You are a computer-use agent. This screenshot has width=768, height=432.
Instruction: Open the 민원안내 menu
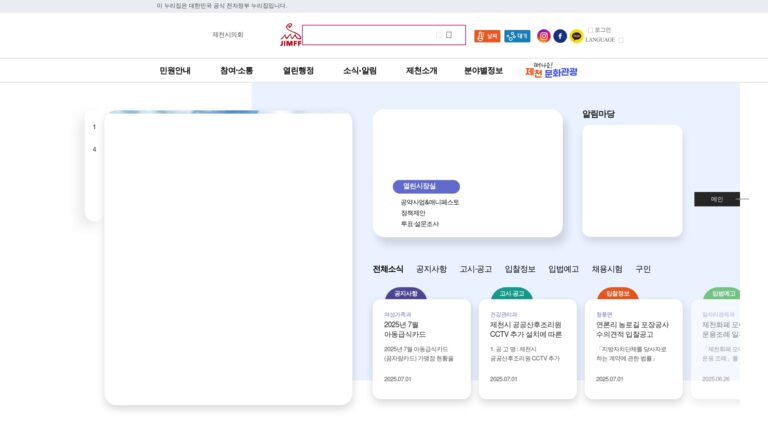175,71
